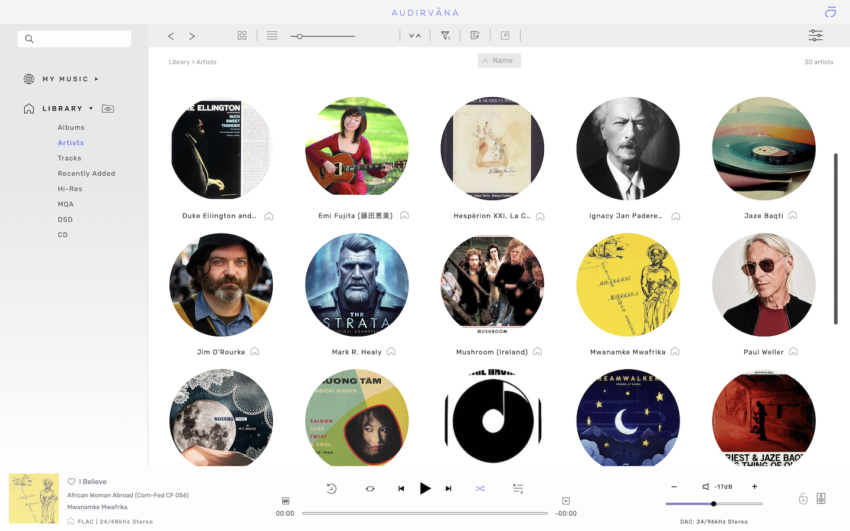
Task: Click the Play button
Action: (x=425, y=489)
